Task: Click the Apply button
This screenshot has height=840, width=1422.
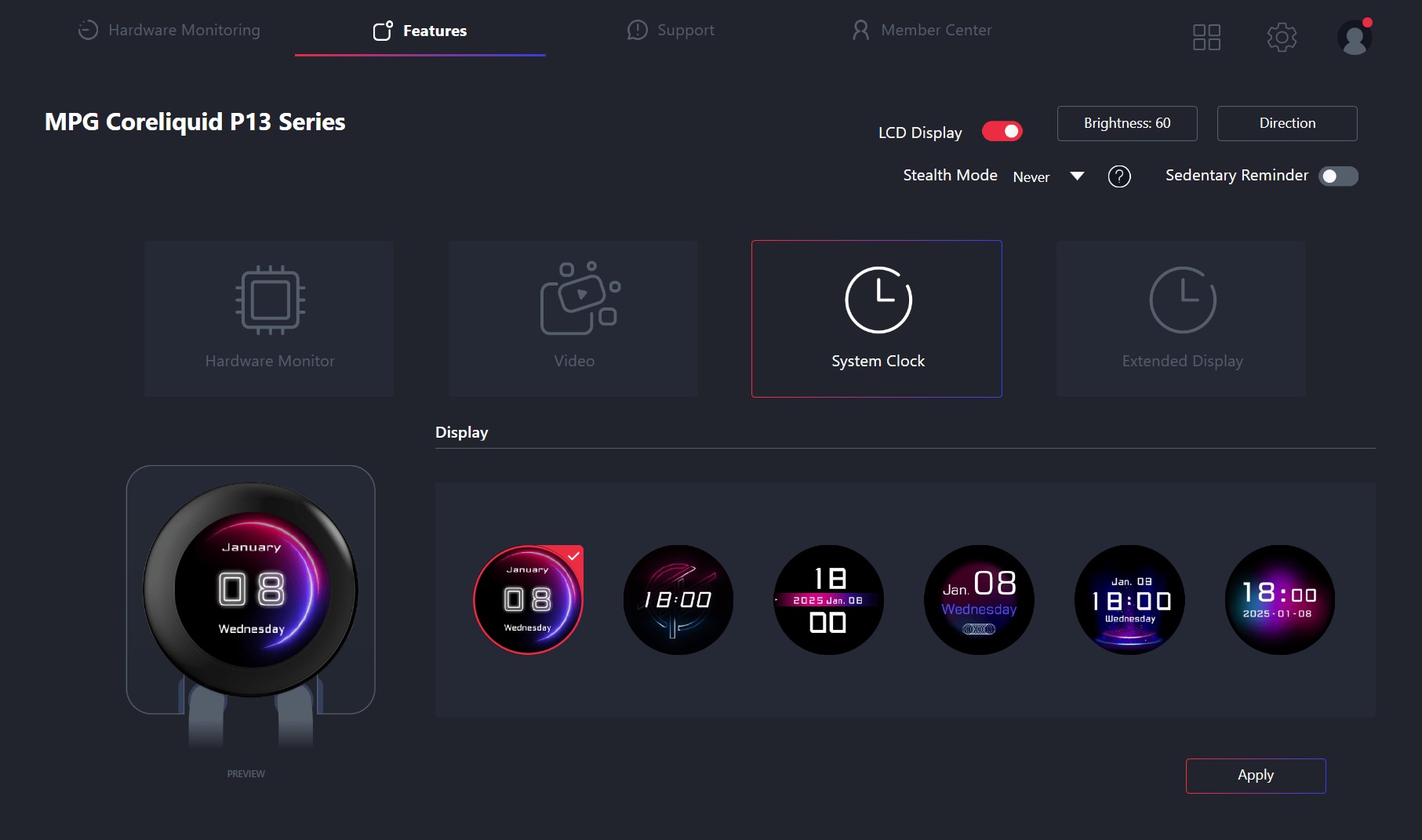Action: coord(1256,776)
